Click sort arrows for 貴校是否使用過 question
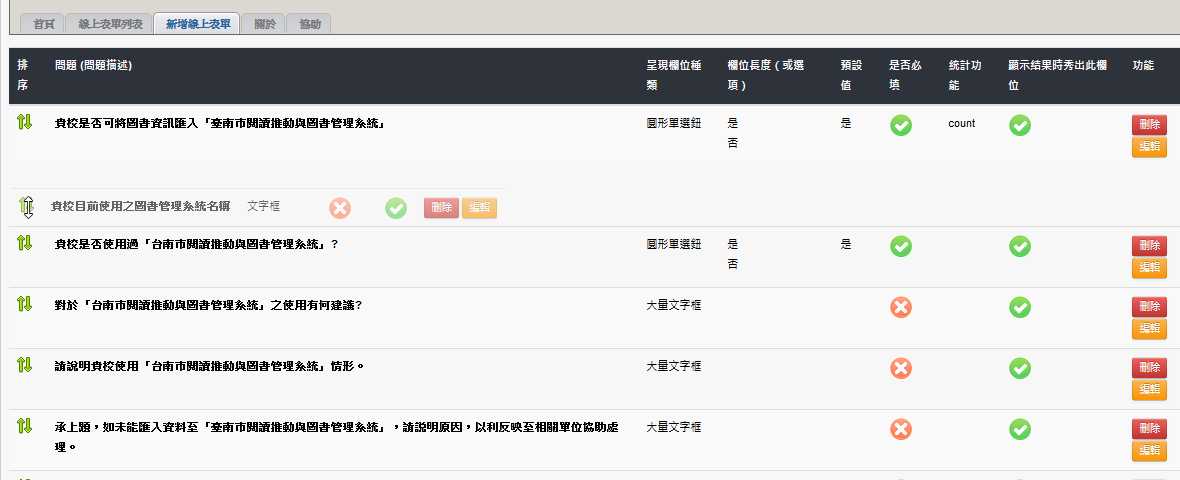Screen dimensions: 1180x480 (x=25, y=242)
